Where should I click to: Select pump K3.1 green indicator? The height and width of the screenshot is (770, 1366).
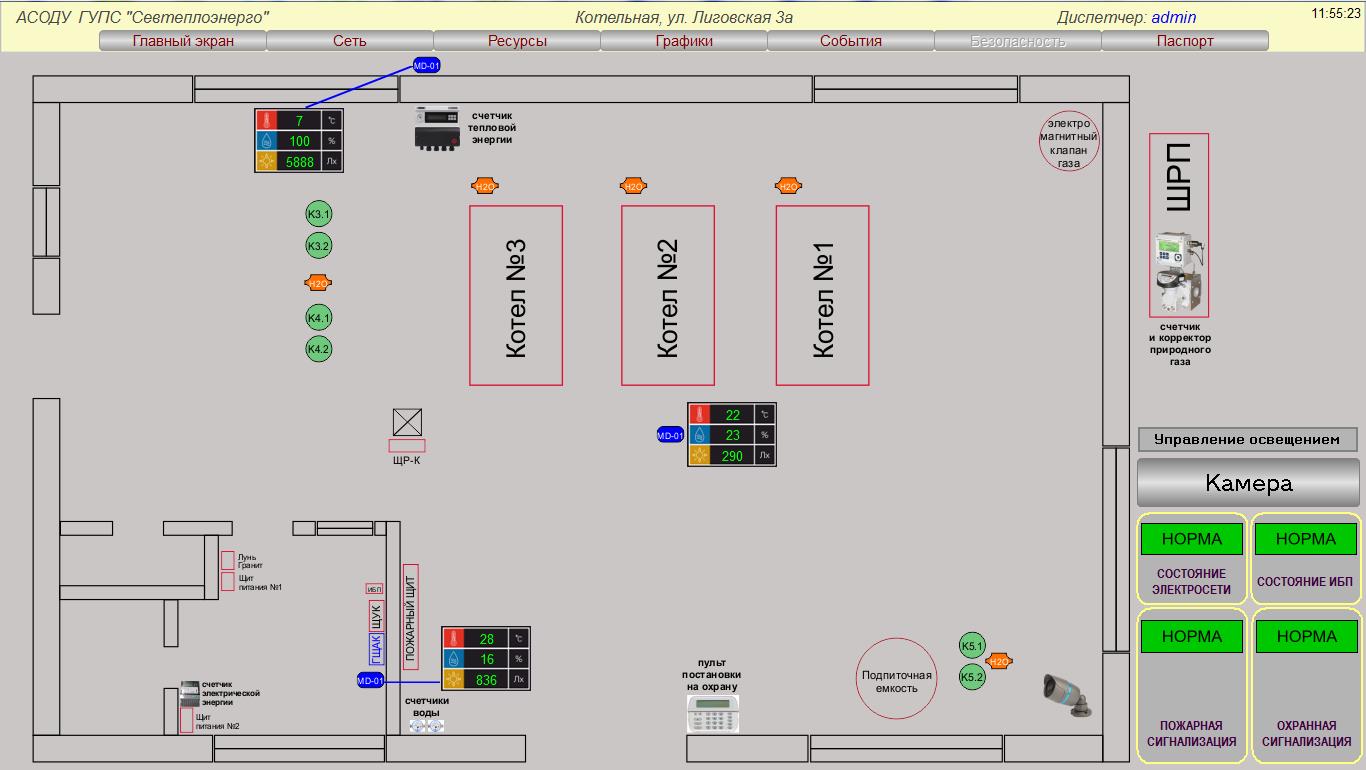(318, 214)
